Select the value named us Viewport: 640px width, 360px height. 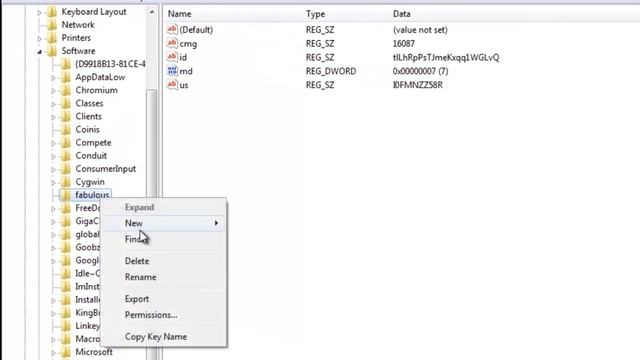point(184,85)
